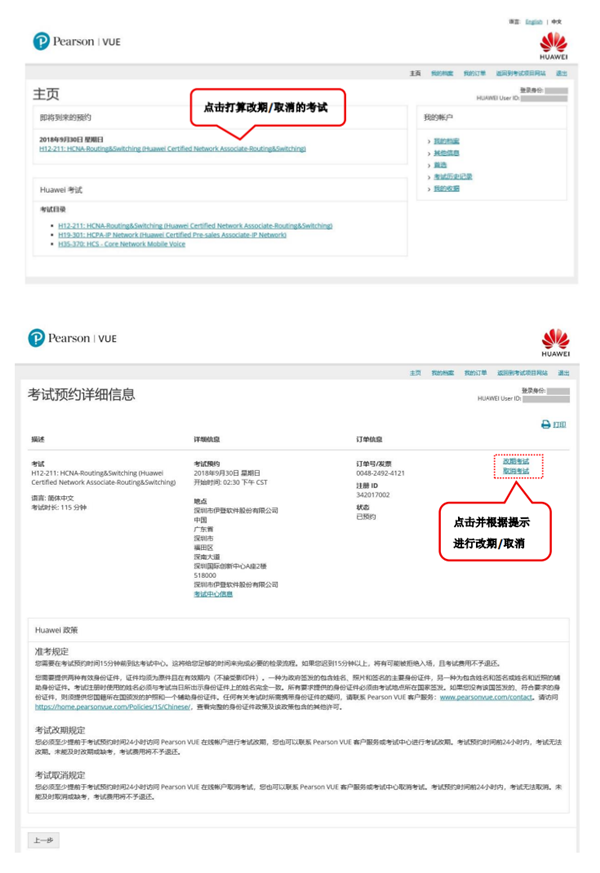Open 其他信息 under 我的帐户 sidebar
The image size is (600, 873).
click(446, 153)
